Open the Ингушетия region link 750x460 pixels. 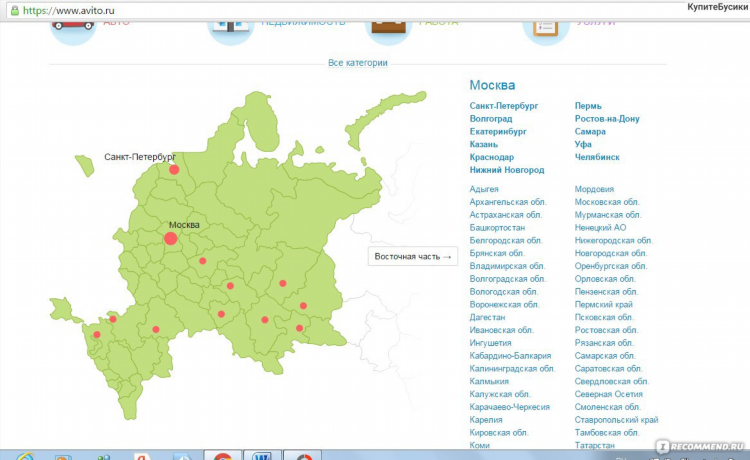490,343
